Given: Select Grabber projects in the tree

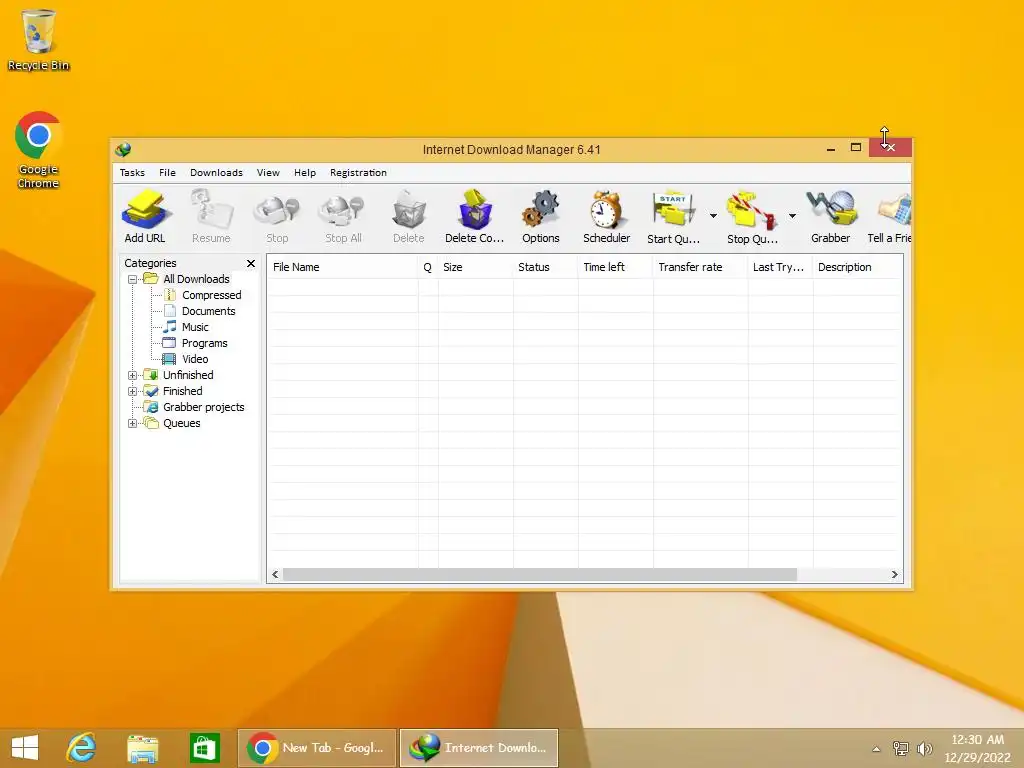Looking at the screenshot, I should click(203, 407).
